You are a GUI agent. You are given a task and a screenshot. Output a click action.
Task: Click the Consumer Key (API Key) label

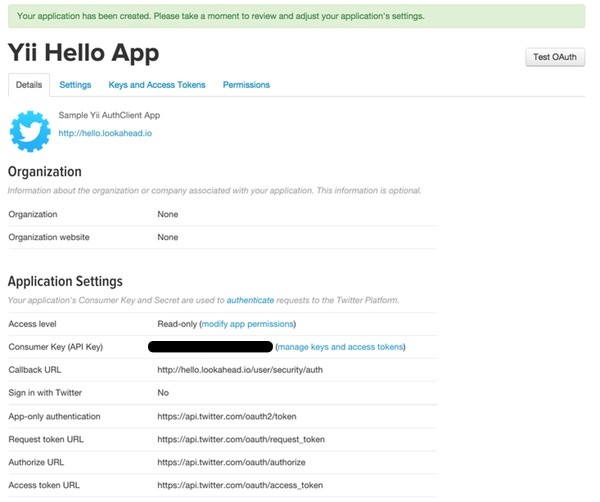click(x=55, y=347)
